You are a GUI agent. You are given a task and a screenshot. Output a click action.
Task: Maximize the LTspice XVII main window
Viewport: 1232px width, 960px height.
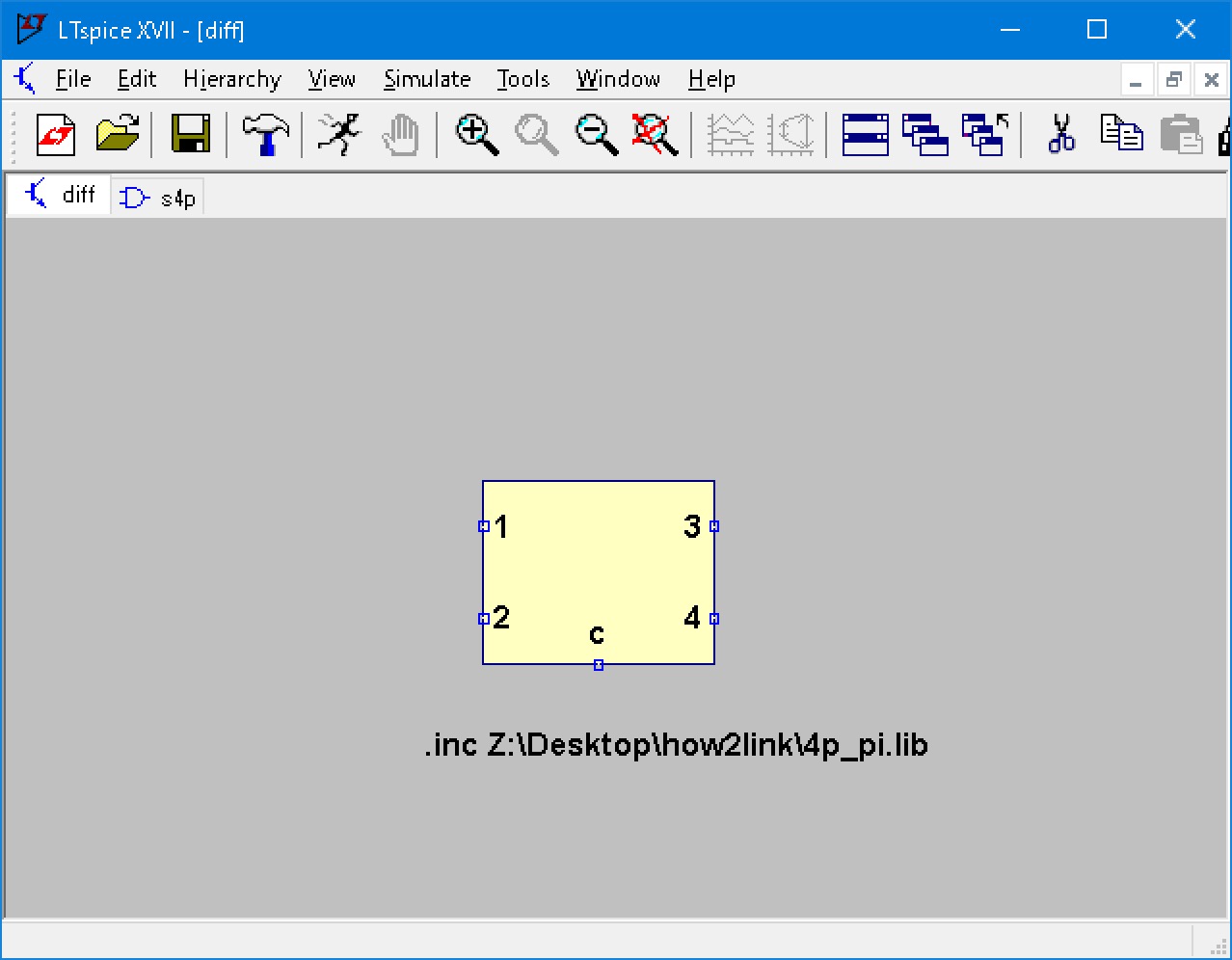(x=1097, y=30)
